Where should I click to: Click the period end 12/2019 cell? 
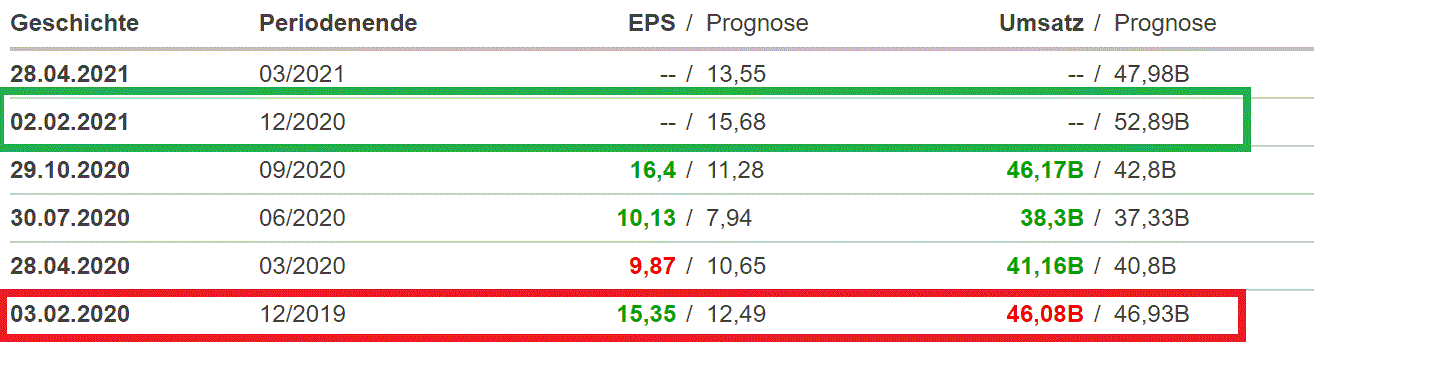(x=302, y=314)
